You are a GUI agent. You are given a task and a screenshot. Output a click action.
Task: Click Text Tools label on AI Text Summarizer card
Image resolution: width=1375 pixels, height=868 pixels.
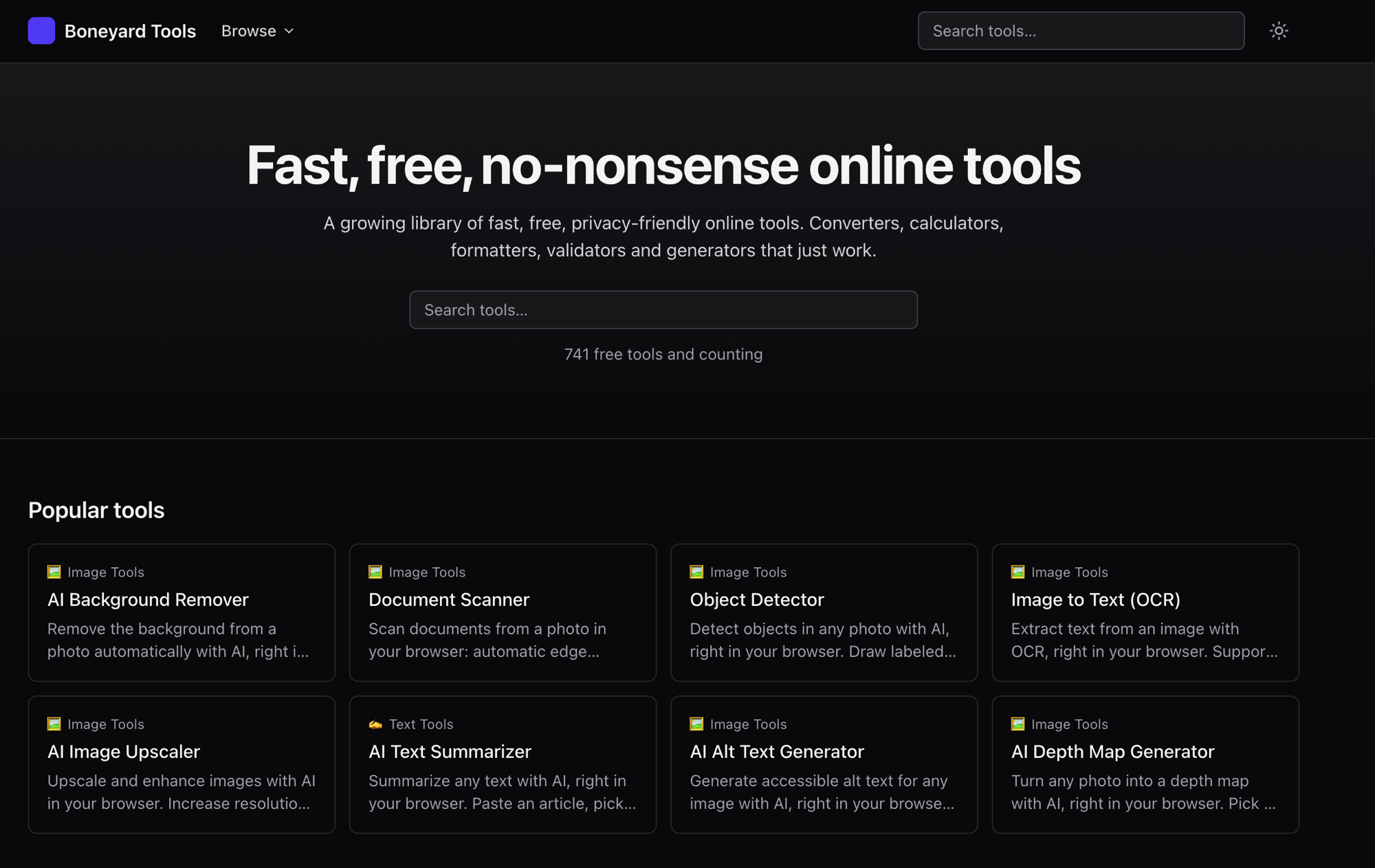(421, 724)
